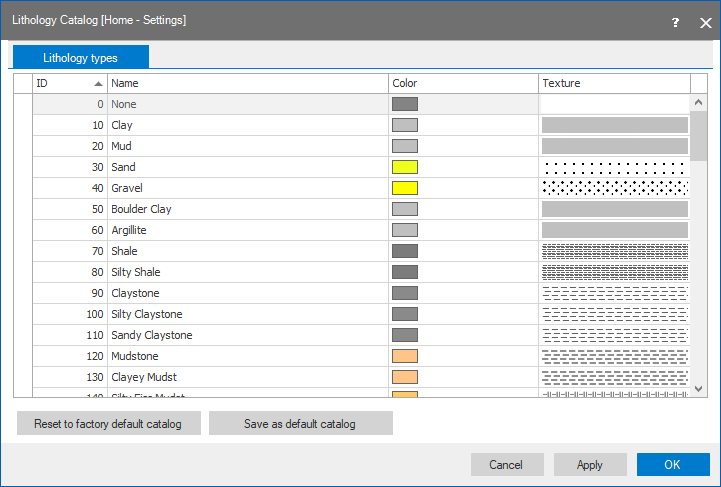This screenshot has height=487, width=721.
Task: Open the dotted texture pattern for Sand
Action: tap(614, 167)
